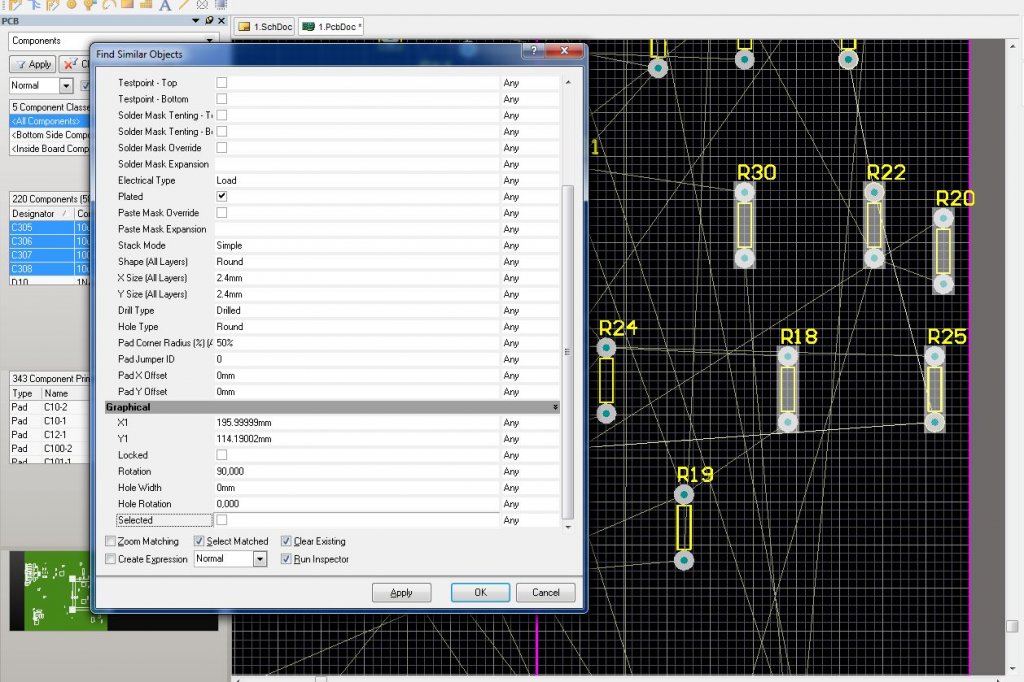Open the Any match dropdown for Drill Type
The height and width of the screenshot is (682, 1024).
tap(530, 310)
